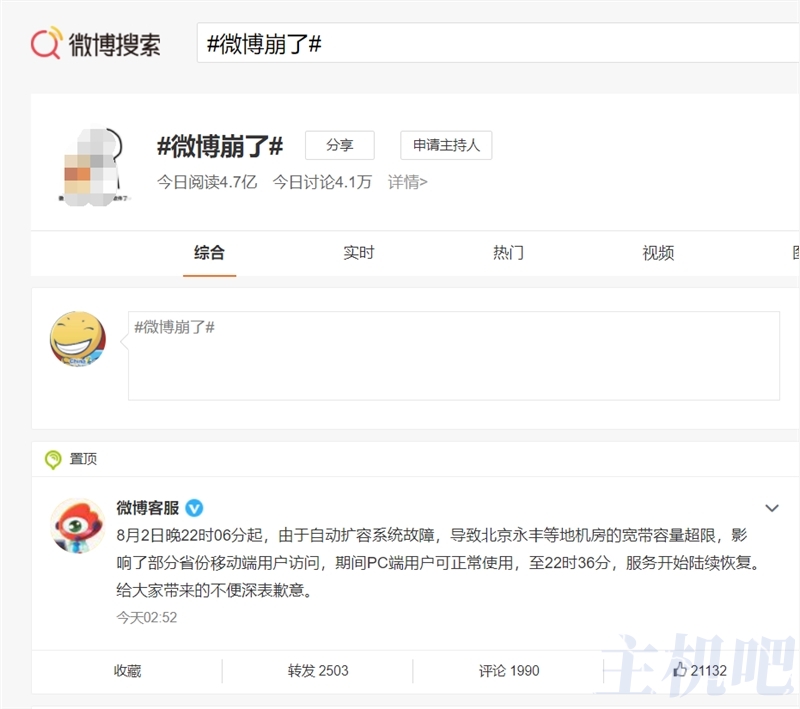Open 评论 1990 comments
Viewport: 800px width, 709px height.
click(x=509, y=671)
